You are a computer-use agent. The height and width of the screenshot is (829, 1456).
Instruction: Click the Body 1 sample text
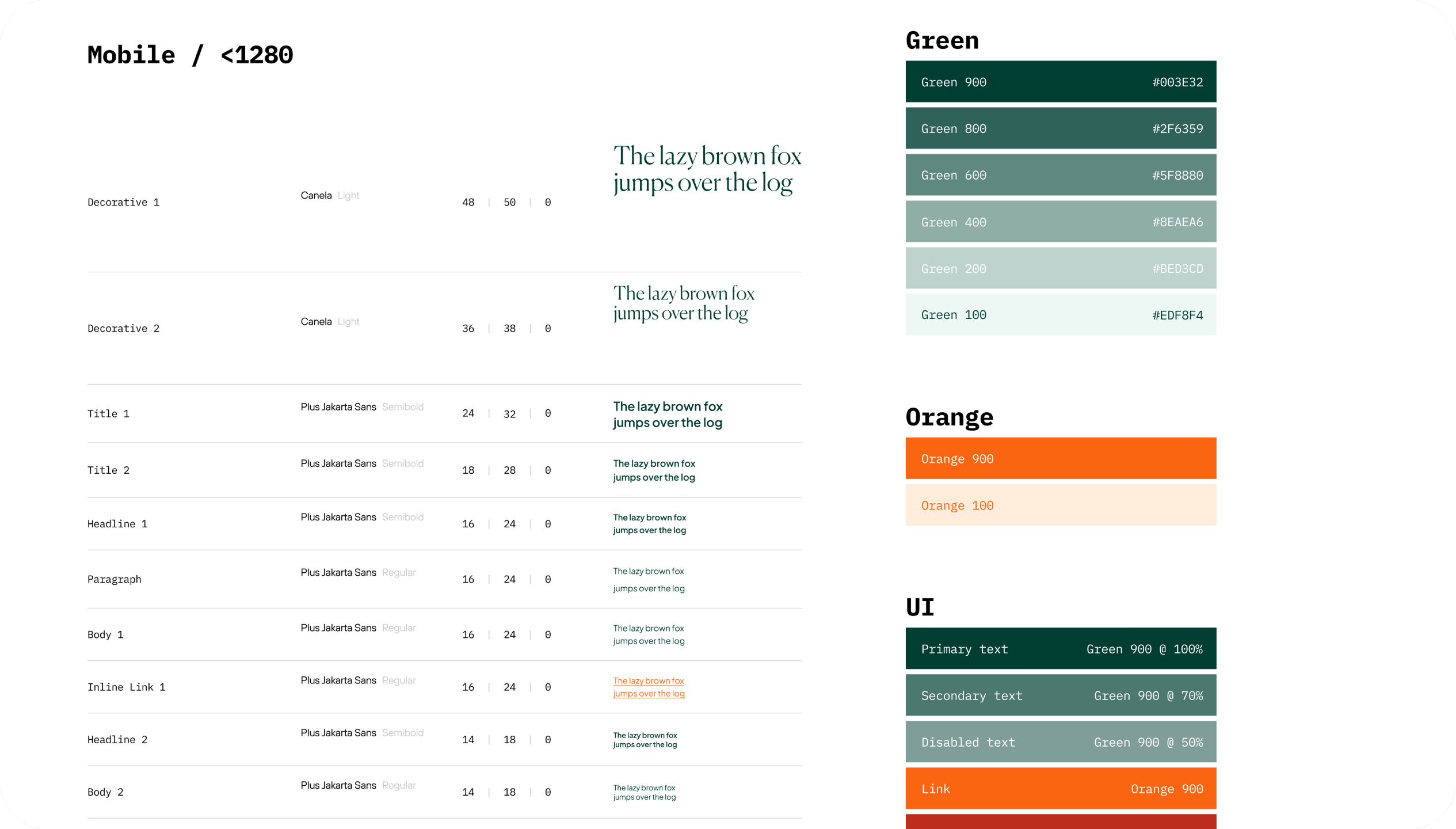tap(649, 634)
